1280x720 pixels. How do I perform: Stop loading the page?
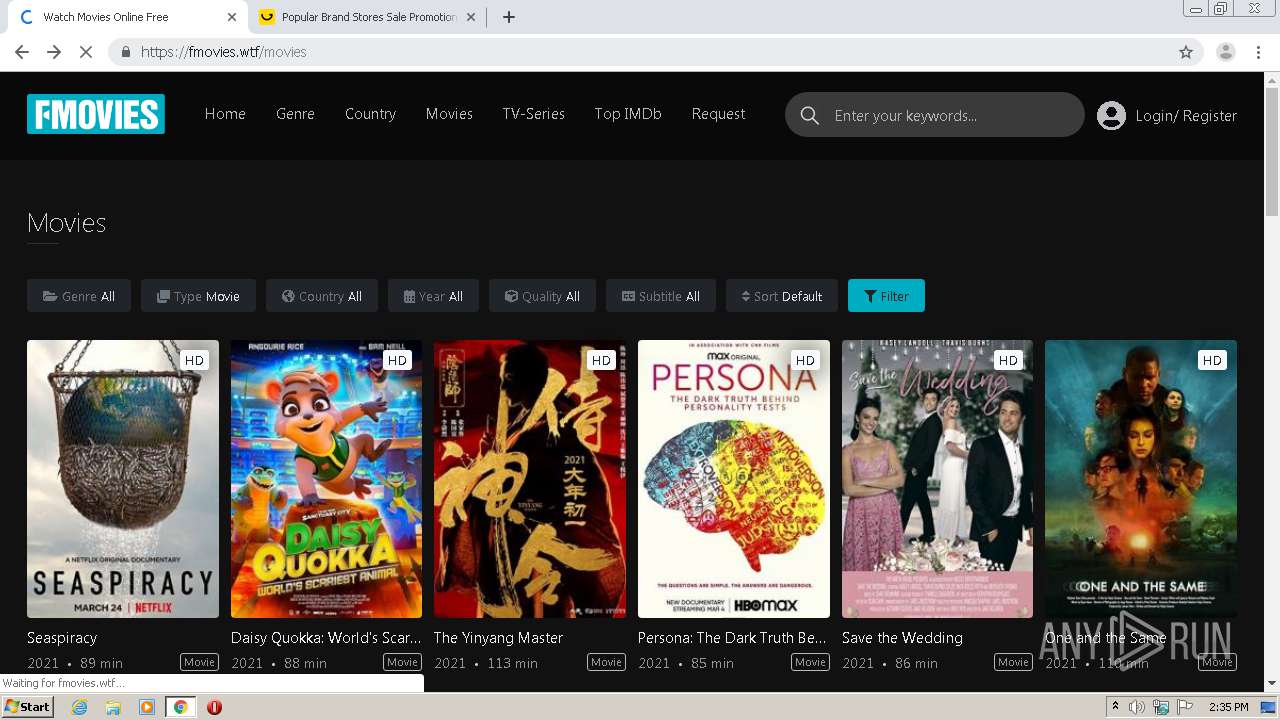pos(86,52)
